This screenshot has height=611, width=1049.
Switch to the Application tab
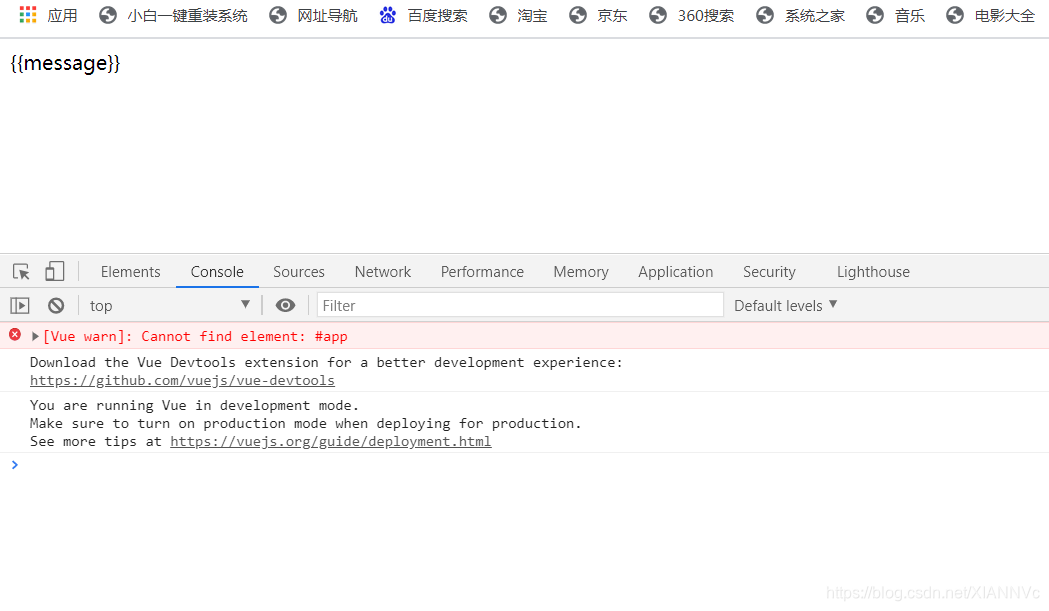675,271
